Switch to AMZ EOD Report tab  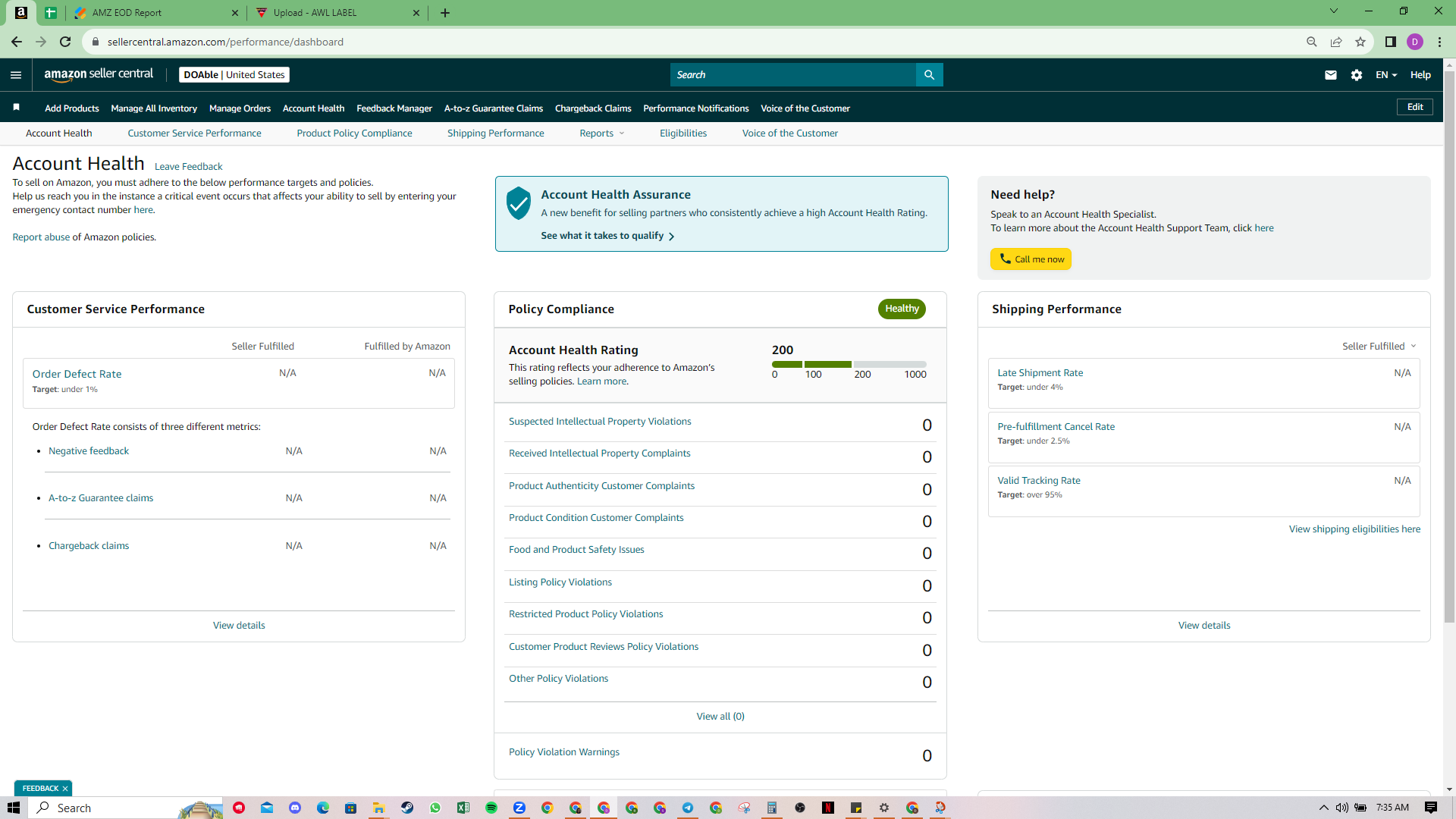156,13
